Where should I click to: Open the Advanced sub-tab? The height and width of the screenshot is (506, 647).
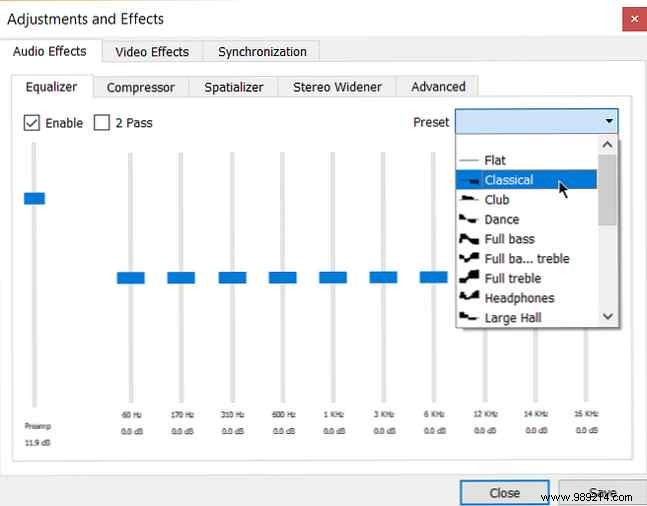[x=438, y=87]
